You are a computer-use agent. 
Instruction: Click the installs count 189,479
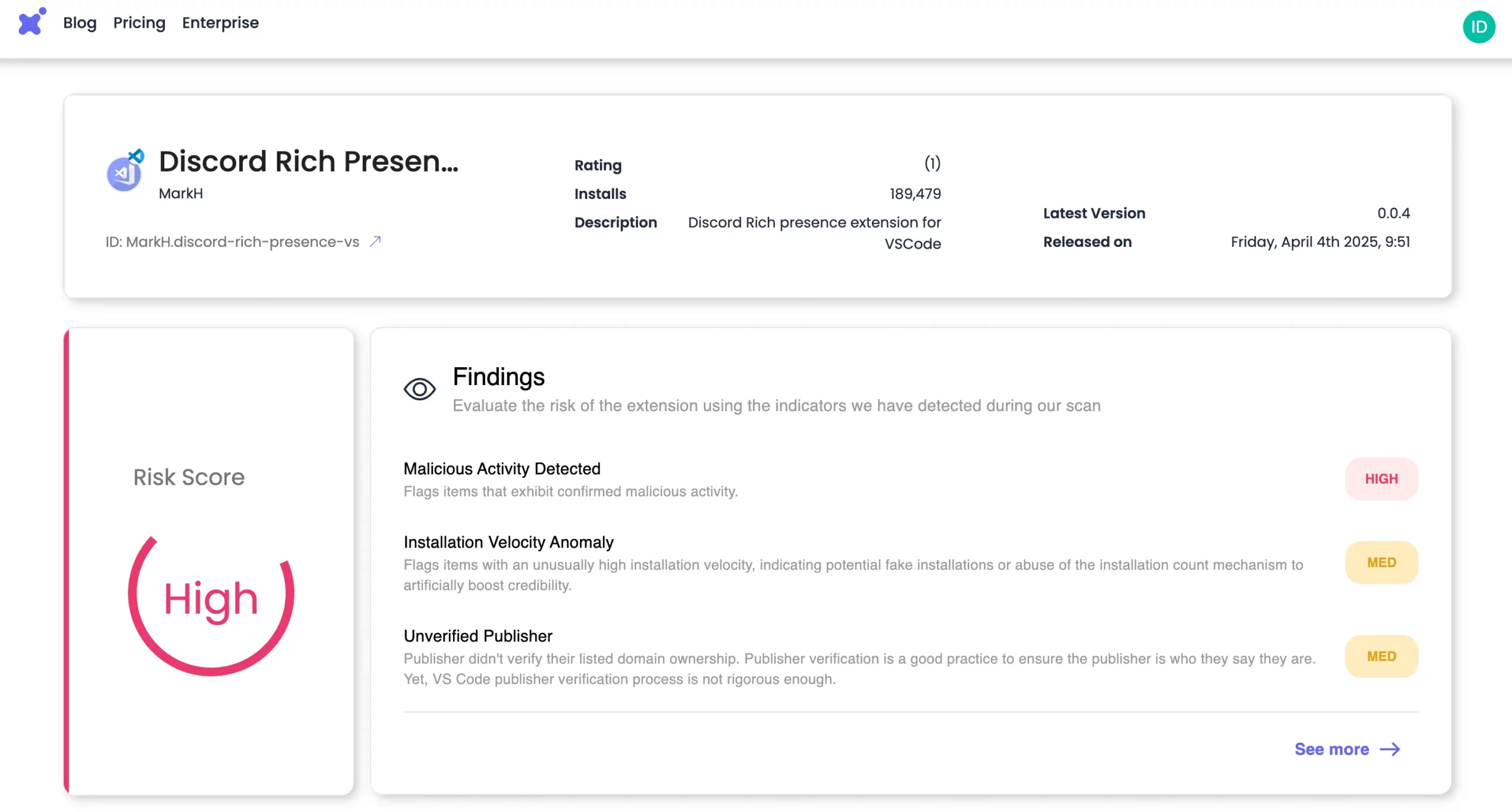tap(915, 194)
